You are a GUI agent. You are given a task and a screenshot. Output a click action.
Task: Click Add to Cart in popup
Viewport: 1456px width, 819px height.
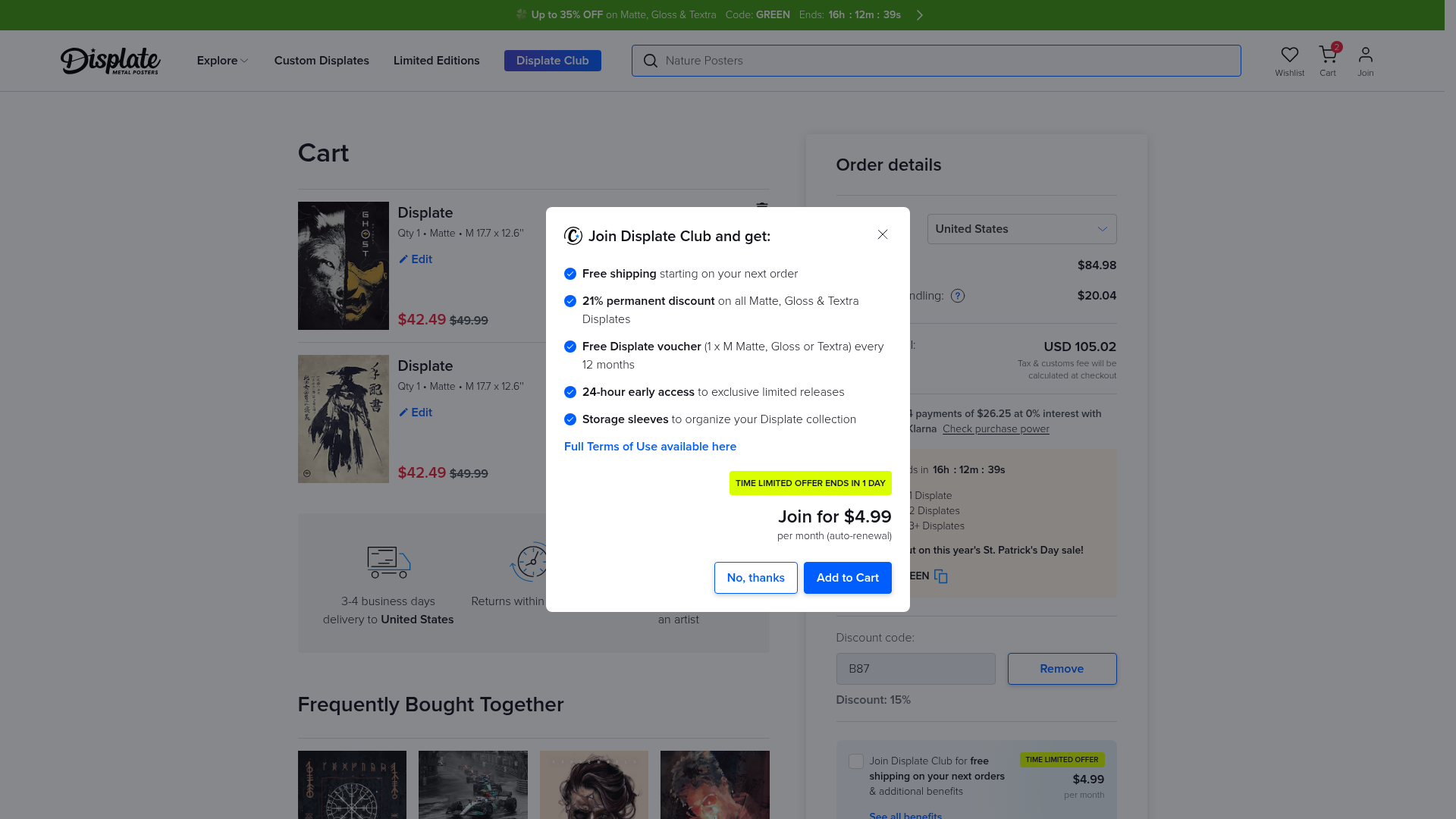(847, 578)
